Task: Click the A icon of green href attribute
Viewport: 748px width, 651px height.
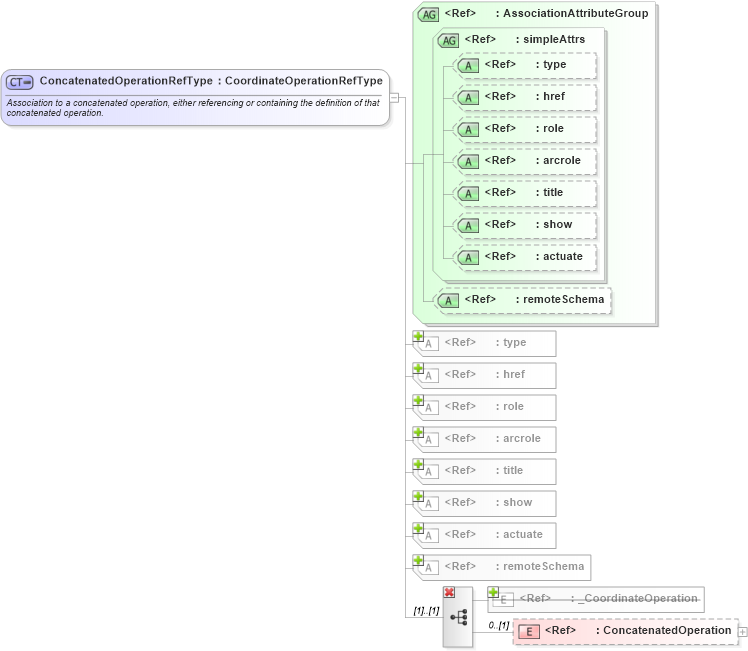Action: click(x=468, y=98)
